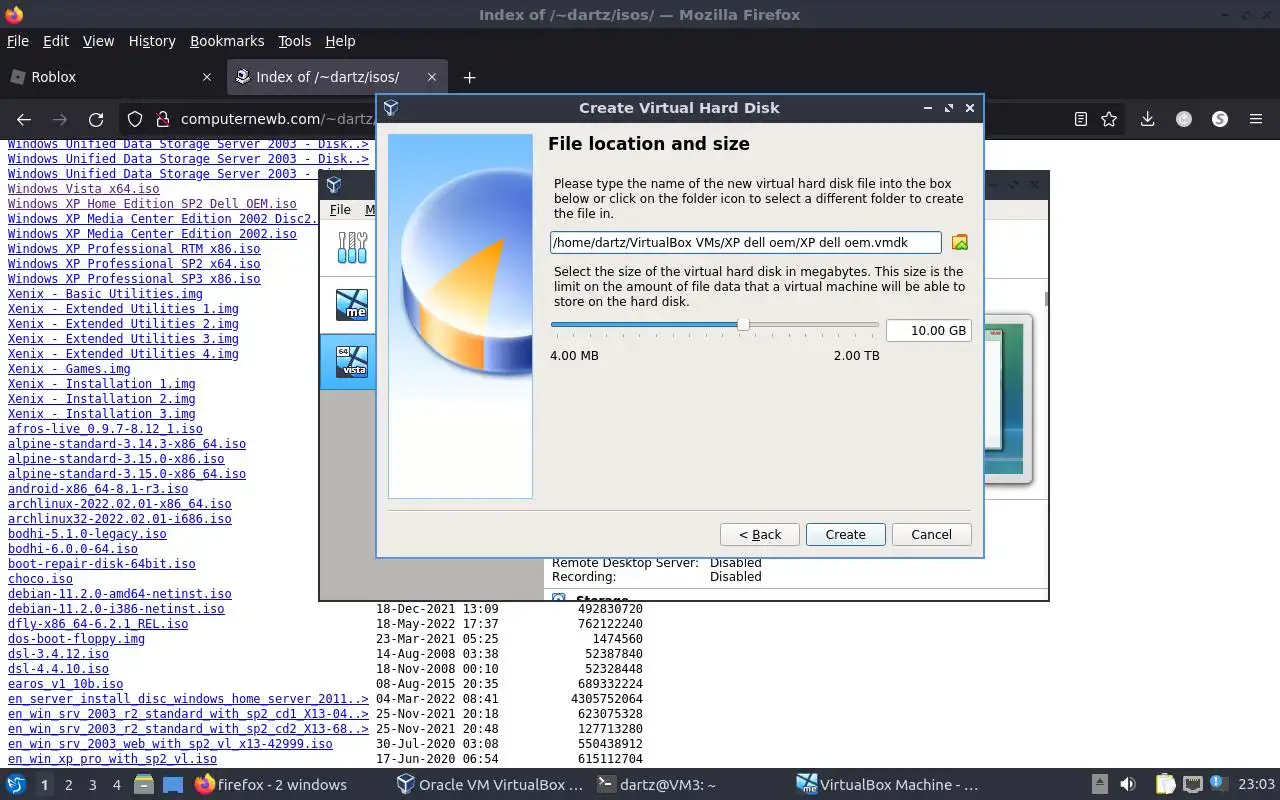Open Xenix - Games.img link

[x=69, y=369]
